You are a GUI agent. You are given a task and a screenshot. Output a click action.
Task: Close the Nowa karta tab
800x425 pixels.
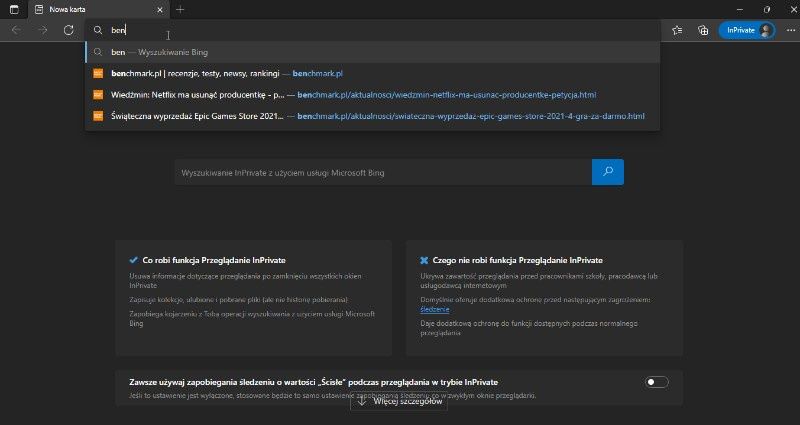click(160, 9)
